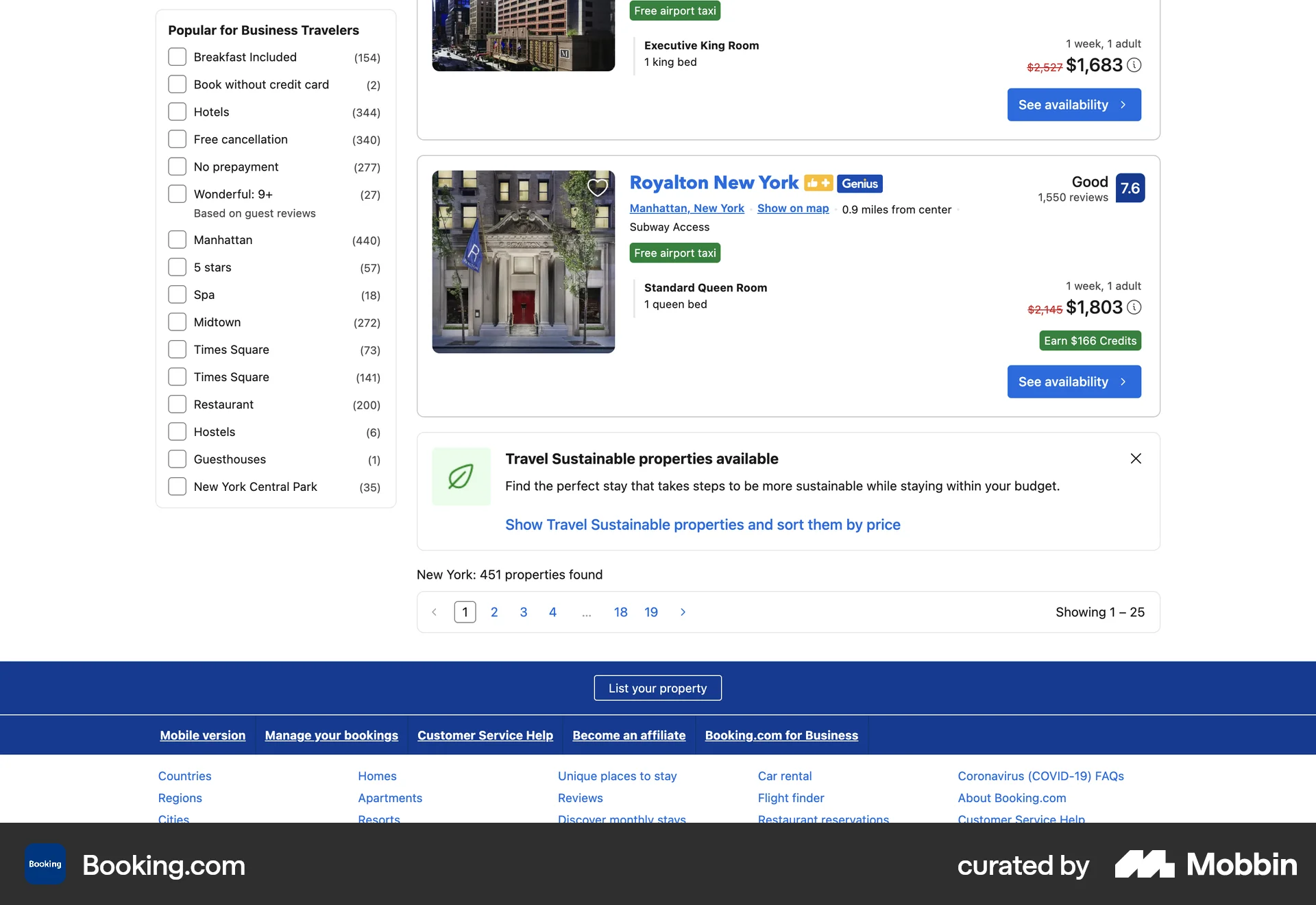Enable the Breakfast Included filter
Image resolution: width=1316 pixels, height=905 pixels.
177,56
